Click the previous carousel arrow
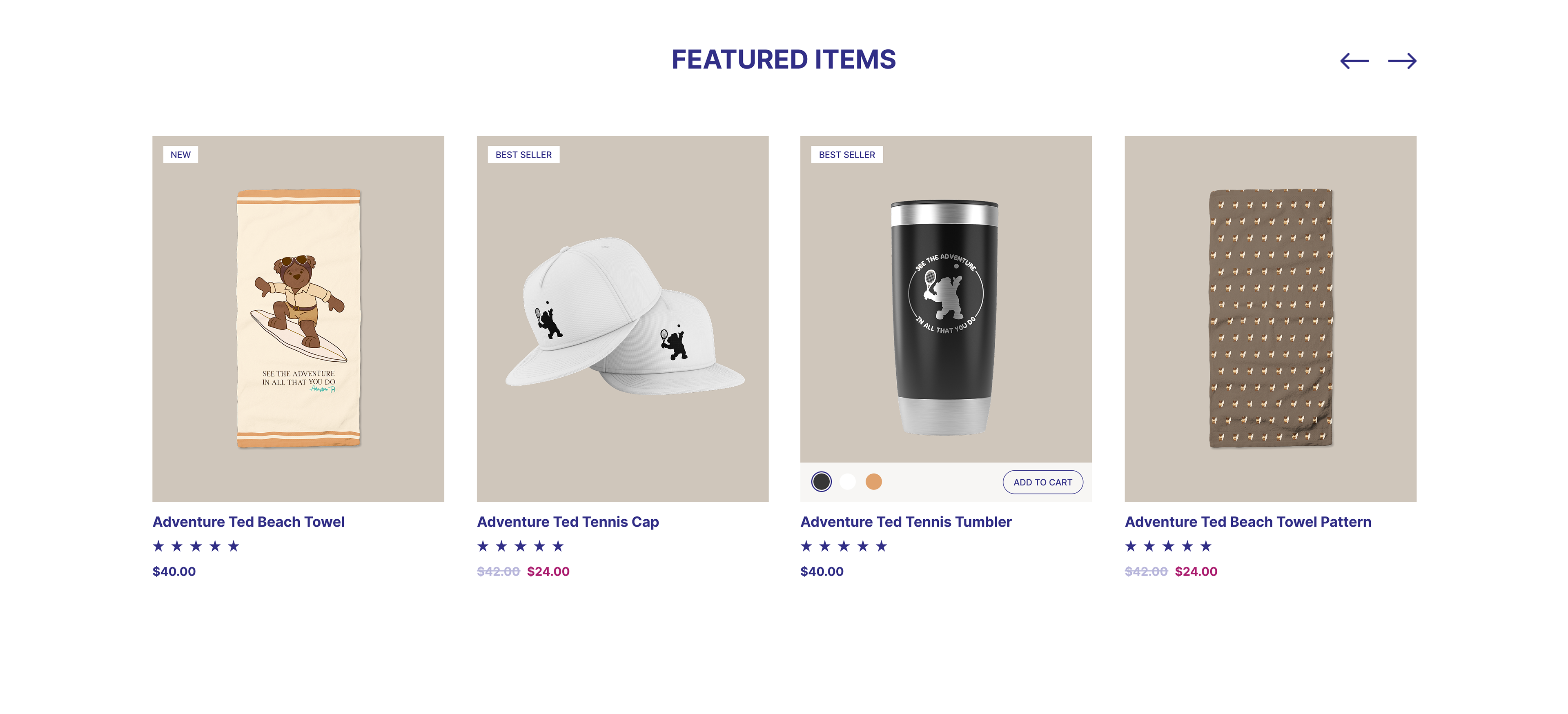 tap(1354, 61)
